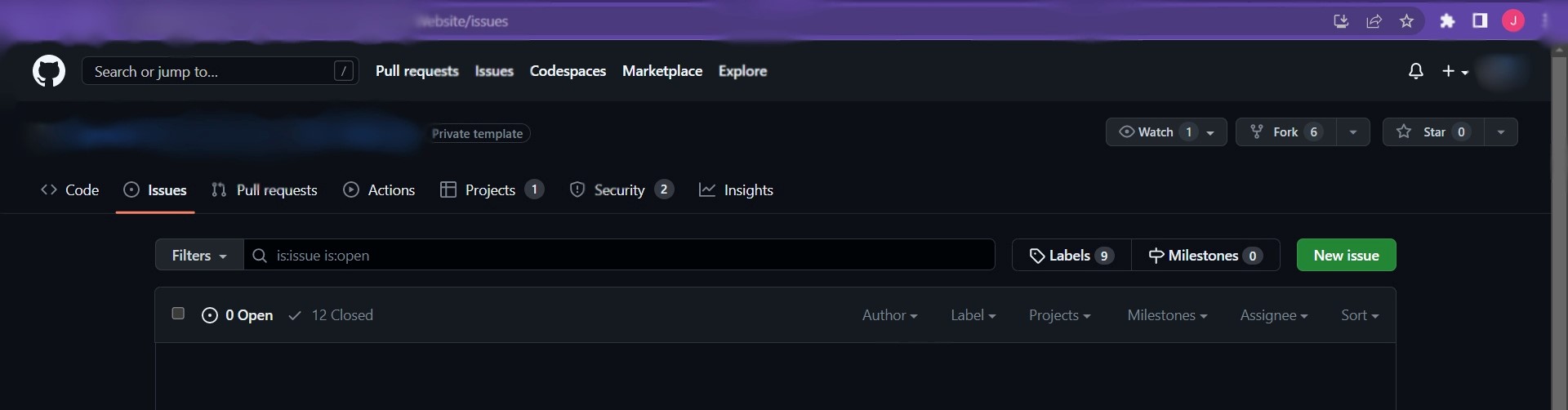The height and width of the screenshot is (410, 1568).
Task: Open the Security tab
Action: click(x=621, y=190)
